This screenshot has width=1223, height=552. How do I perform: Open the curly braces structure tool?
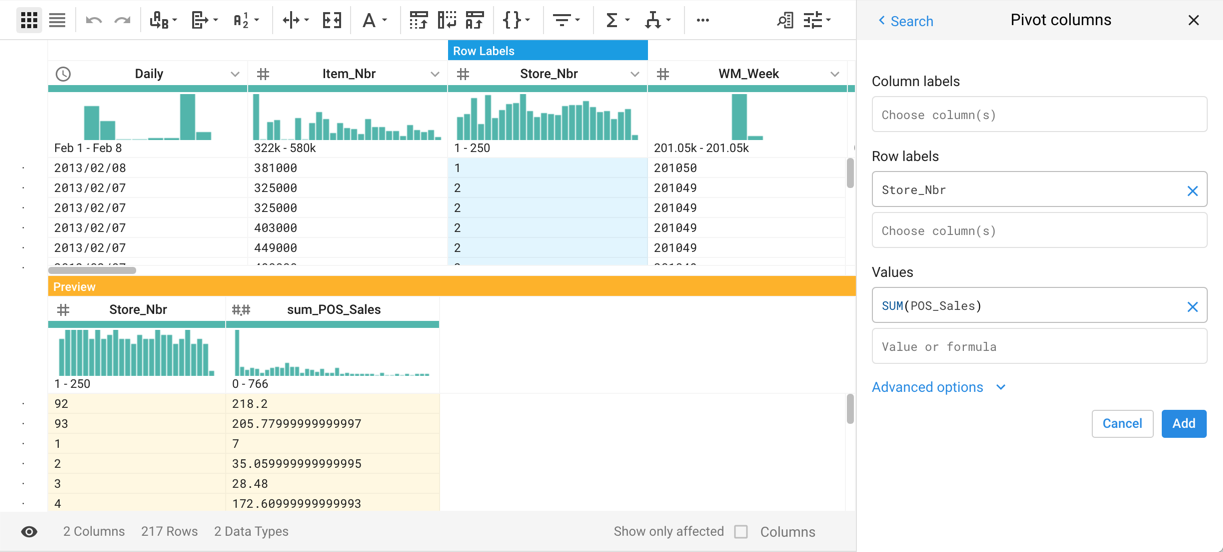516,20
